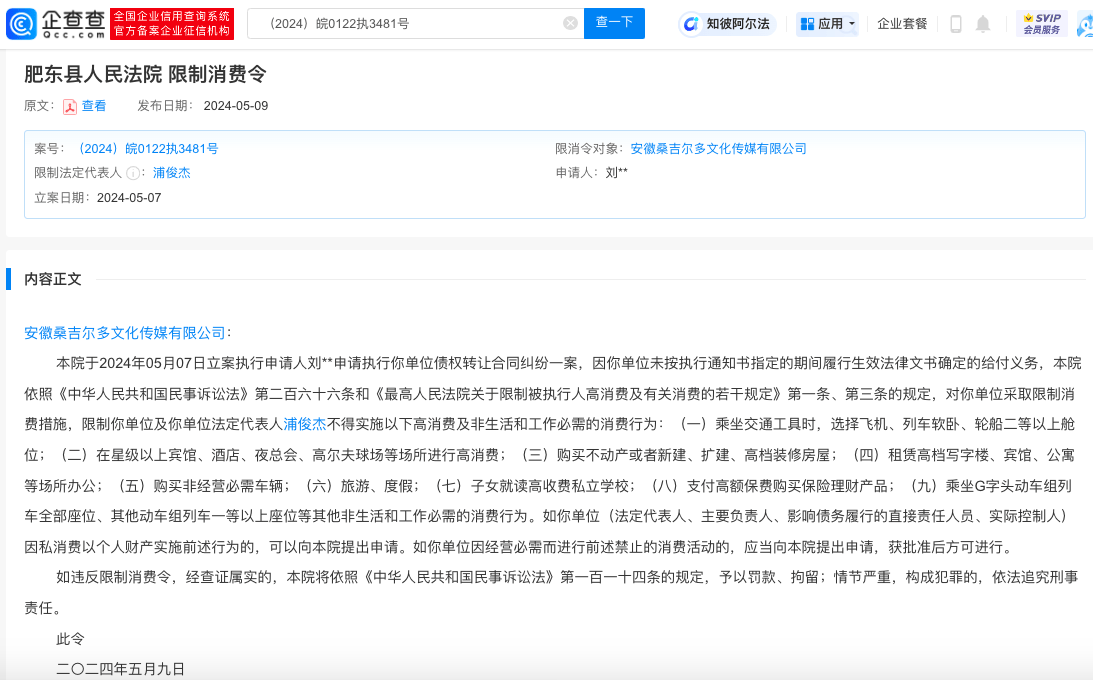The height and width of the screenshot is (680, 1093).
Task: Clear the search box text
Action: click(570, 23)
